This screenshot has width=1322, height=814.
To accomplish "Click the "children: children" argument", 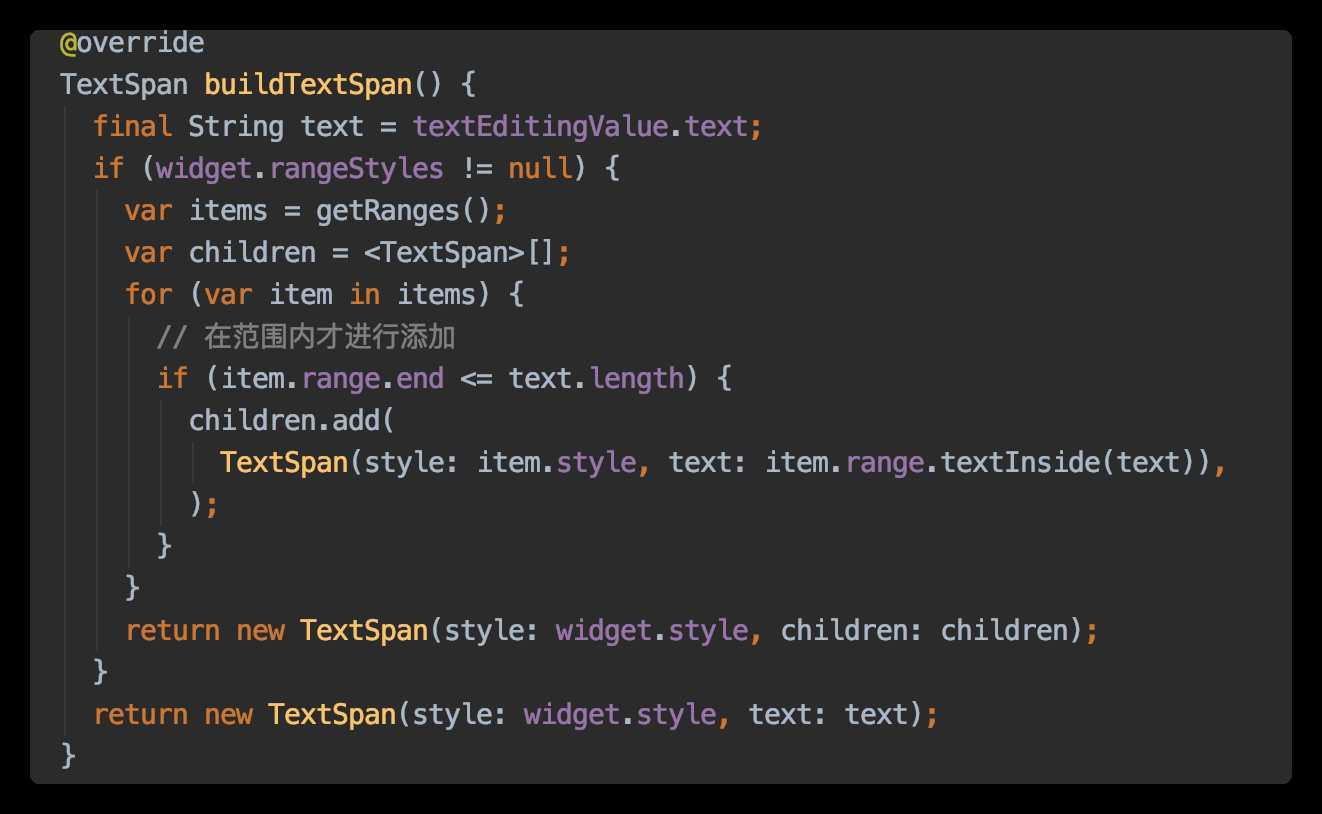I will (x=924, y=630).
